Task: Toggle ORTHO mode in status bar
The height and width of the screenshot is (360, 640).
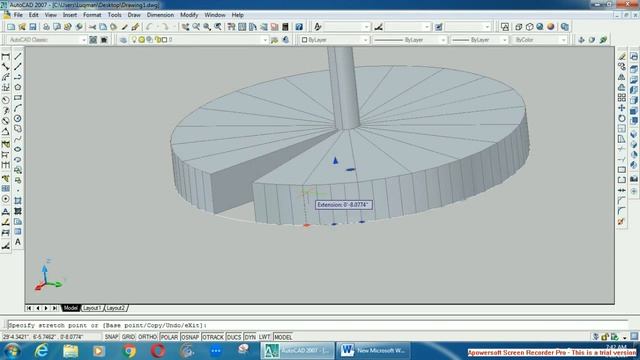Action: pos(147,337)
